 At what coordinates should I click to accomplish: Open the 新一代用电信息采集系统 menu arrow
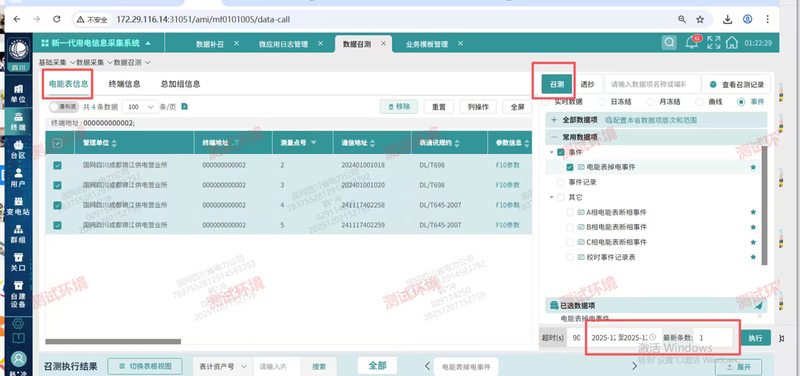click(x=148, y=43)
